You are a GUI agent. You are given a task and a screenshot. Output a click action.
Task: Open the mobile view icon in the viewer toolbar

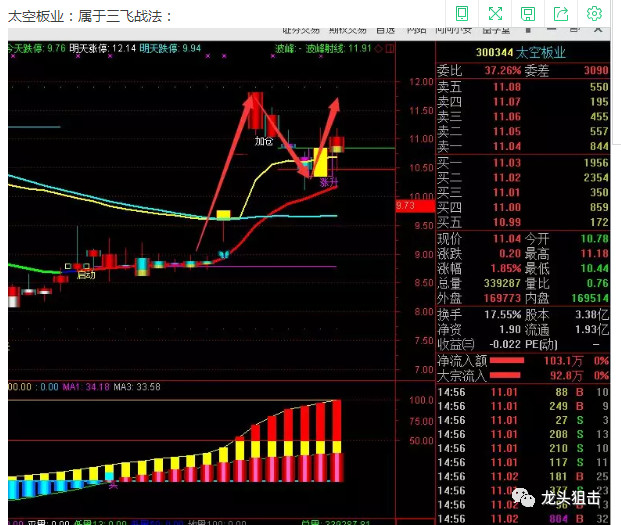462,13
